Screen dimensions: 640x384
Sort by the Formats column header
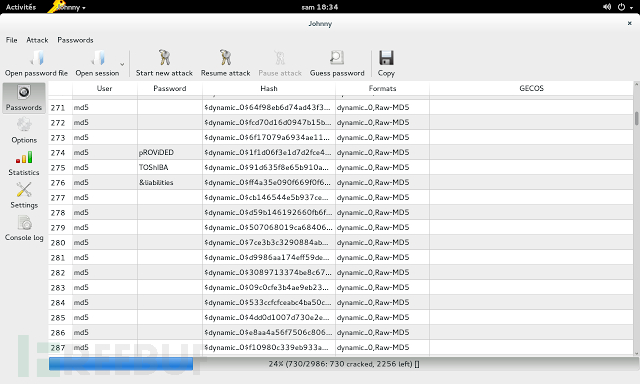pos(382,88)
